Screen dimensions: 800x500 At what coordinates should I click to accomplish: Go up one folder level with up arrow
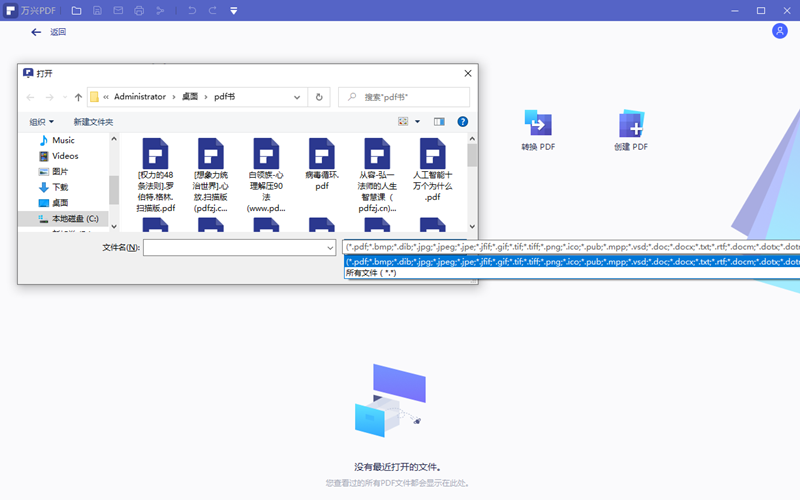pos(78,97)
